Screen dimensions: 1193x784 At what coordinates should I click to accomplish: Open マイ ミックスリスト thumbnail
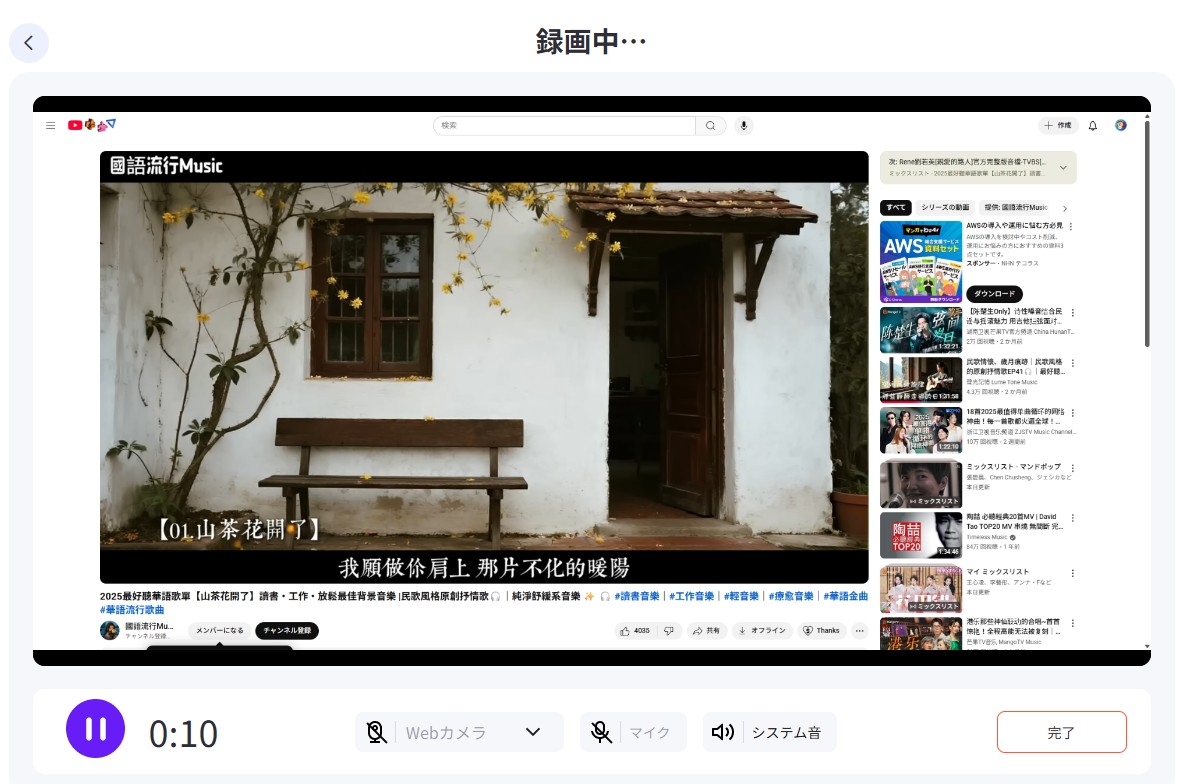(x=921, y=589)
